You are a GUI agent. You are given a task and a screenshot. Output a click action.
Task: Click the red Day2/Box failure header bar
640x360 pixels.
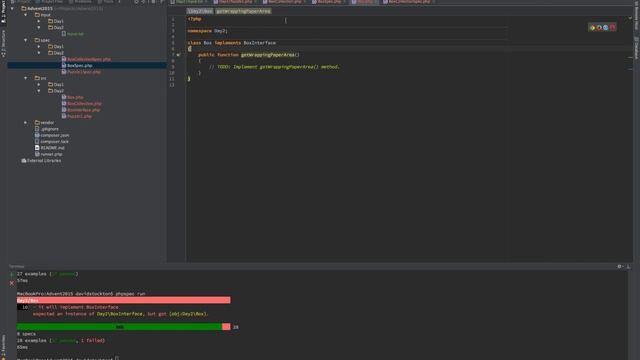[123, 300]
